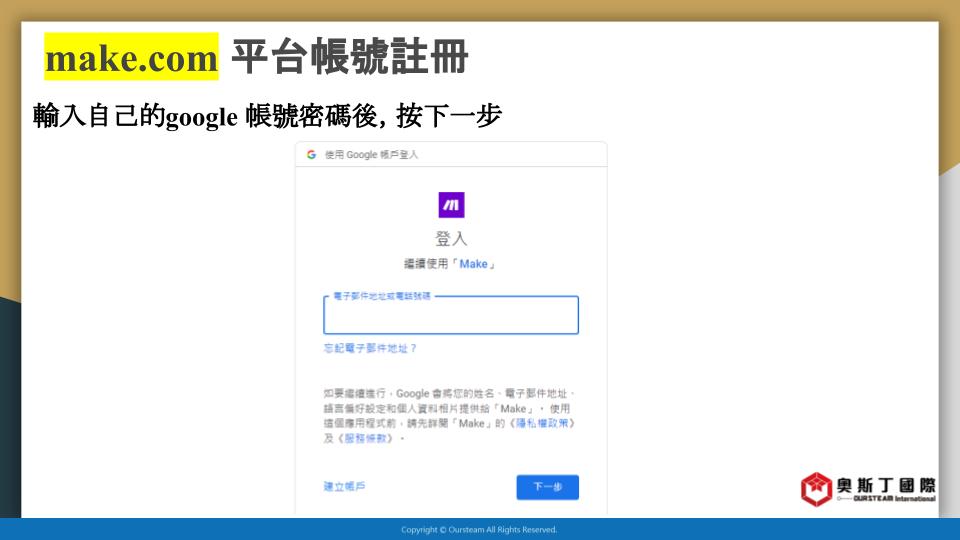Click the highlighted make.com title text
Image resolution: width=960 pixels, height=540 pixels.
(x=131, y=57)
